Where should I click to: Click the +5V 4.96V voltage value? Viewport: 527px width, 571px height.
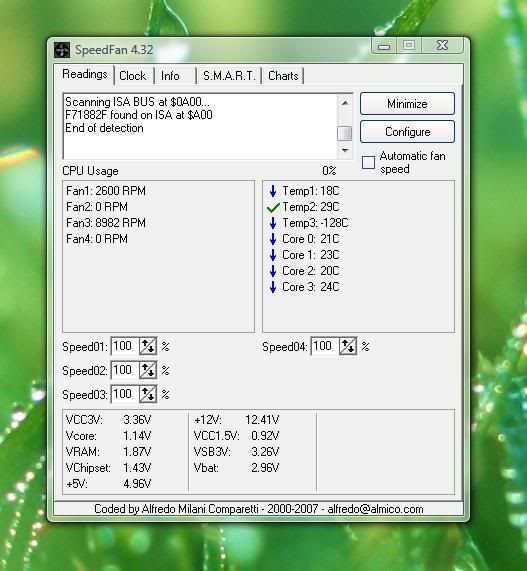coord(137,484)
